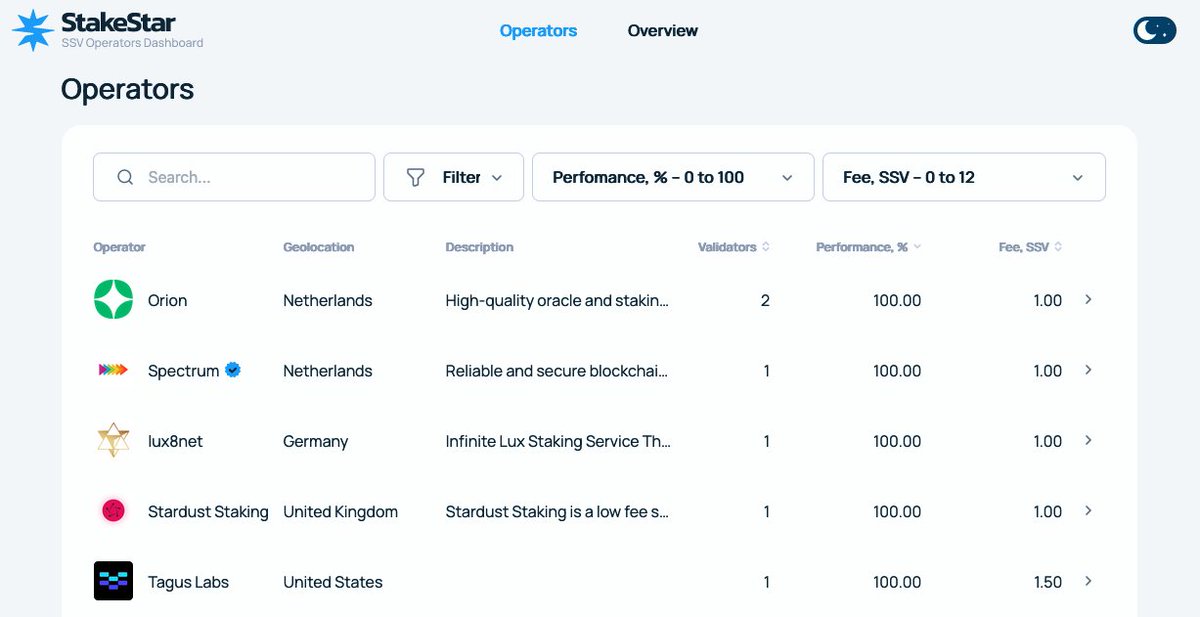Sort by Performance % column
1200x617 pixels.
pyautogui.click(x=869, y=247)
